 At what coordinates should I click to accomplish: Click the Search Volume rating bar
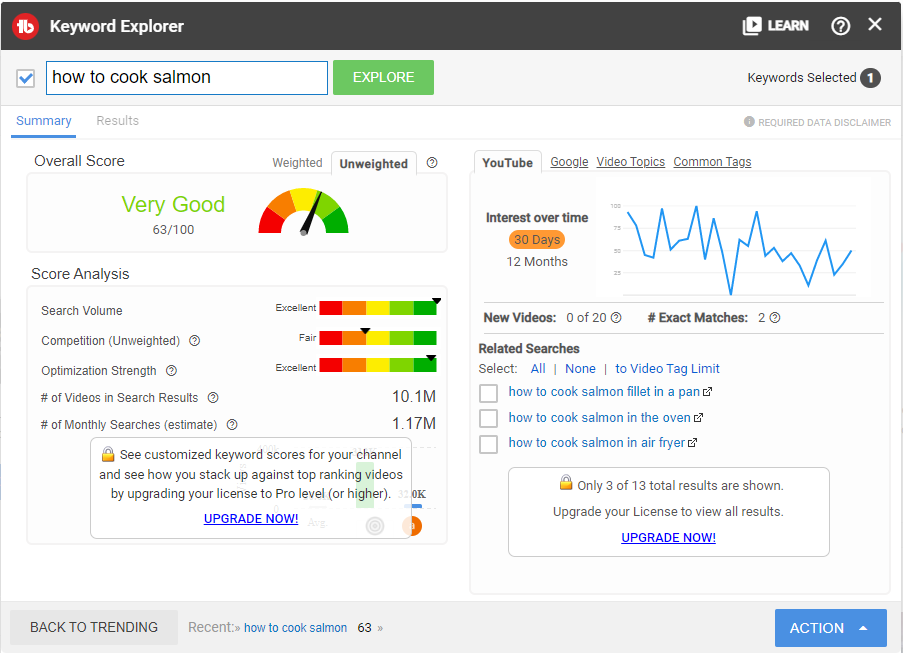(x=378, y=307)
